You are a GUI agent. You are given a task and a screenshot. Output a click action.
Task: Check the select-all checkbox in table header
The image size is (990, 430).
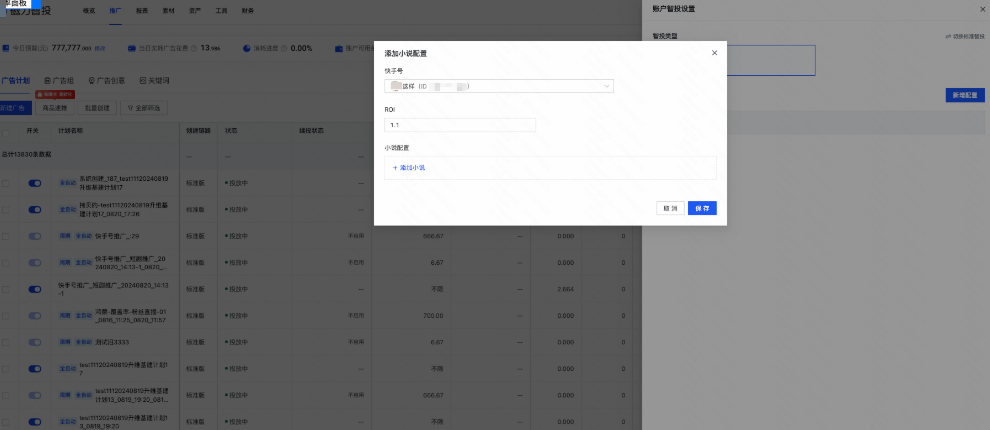[x=6, y=131]
